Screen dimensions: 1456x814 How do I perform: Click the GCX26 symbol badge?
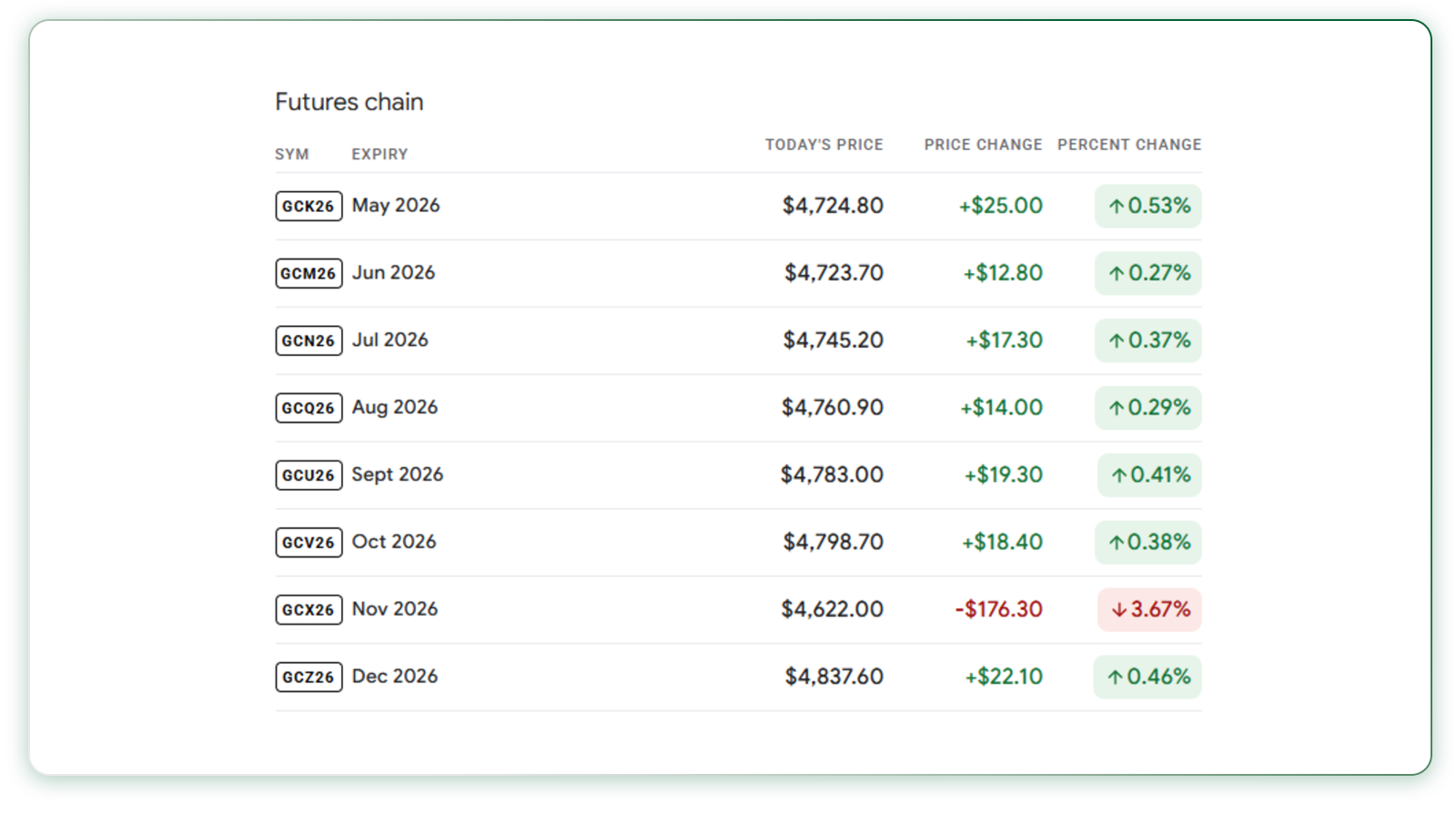tap(308, 610)
